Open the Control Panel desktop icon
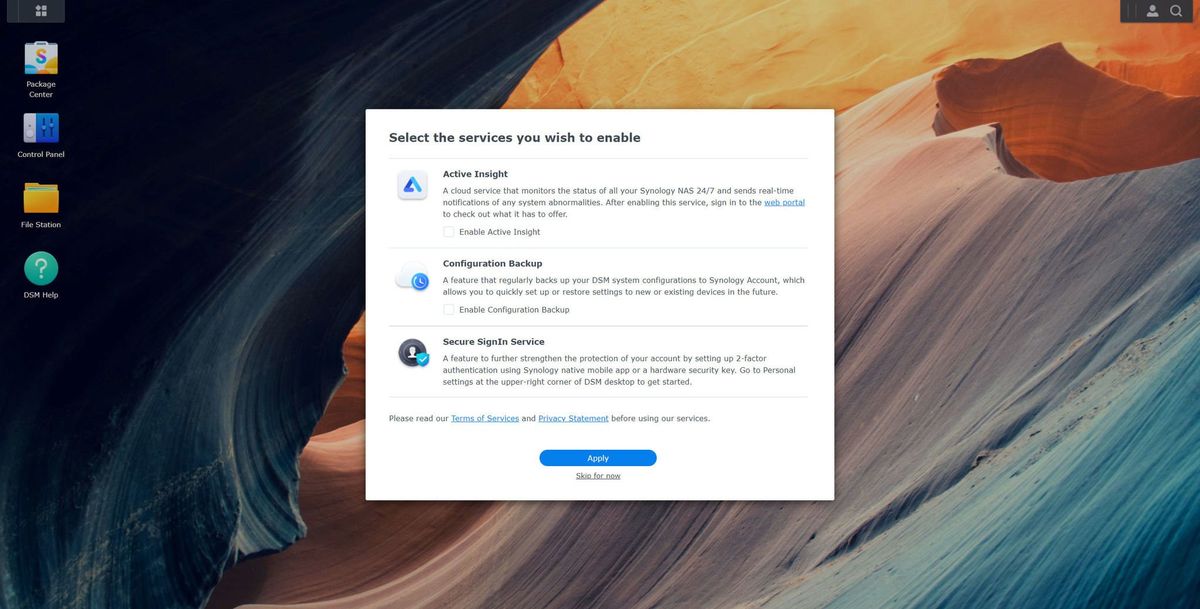The height and width of the screenshot is (609, 1200). click(x=41, y=128)
